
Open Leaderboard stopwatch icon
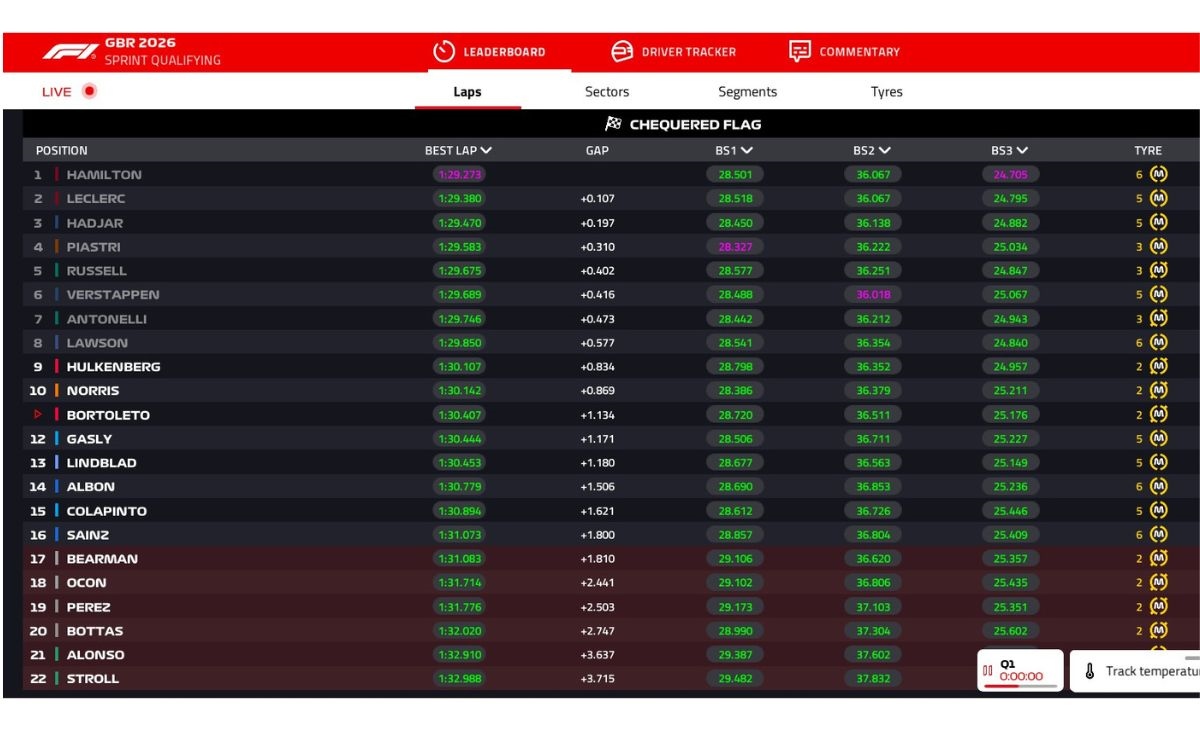pos(444,51)
